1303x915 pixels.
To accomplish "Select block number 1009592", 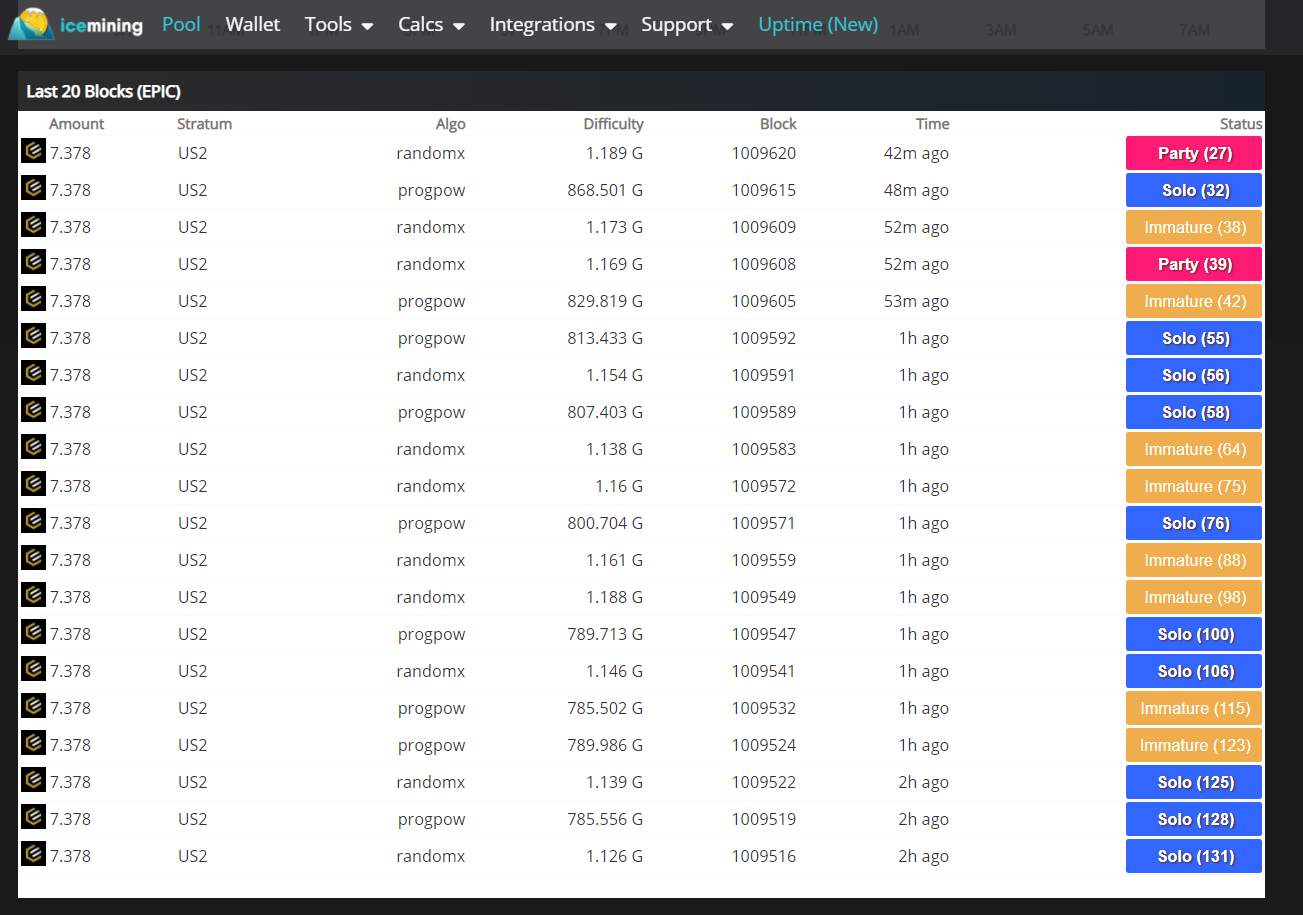I will [764, 338].
